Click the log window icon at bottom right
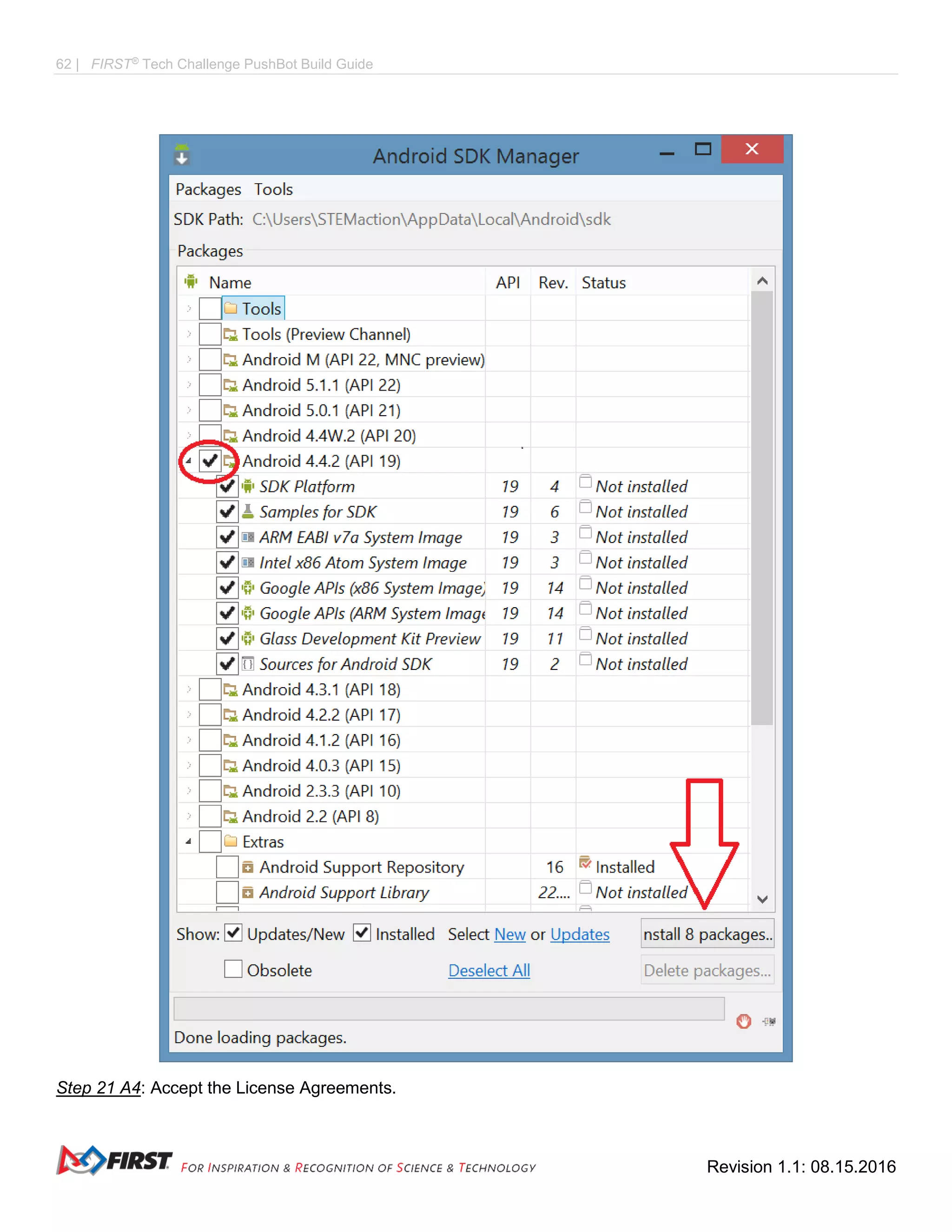This screenshot has width=952, height=1232. pos(769,1021)
